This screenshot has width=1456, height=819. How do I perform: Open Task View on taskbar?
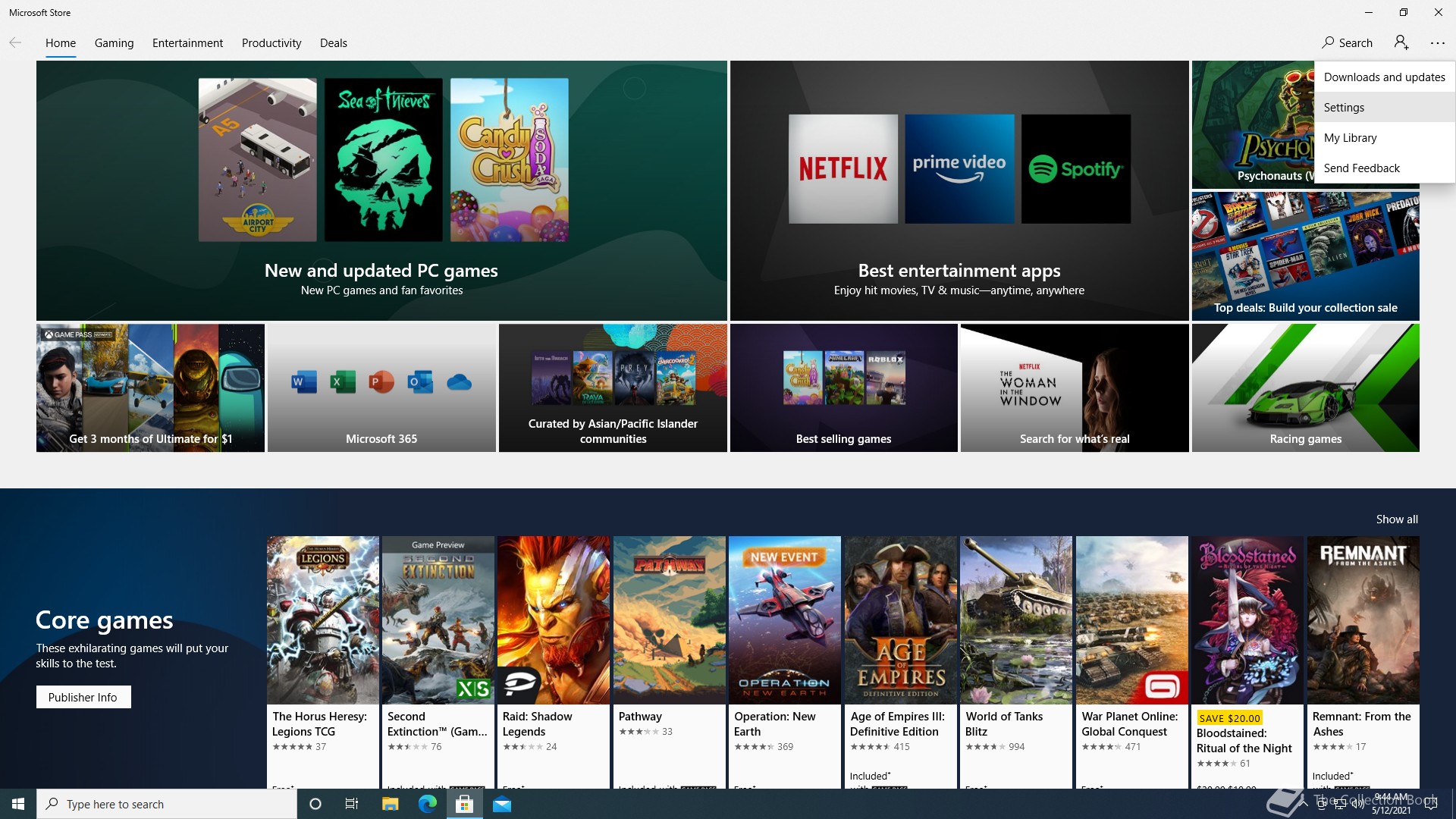[352, 804]
